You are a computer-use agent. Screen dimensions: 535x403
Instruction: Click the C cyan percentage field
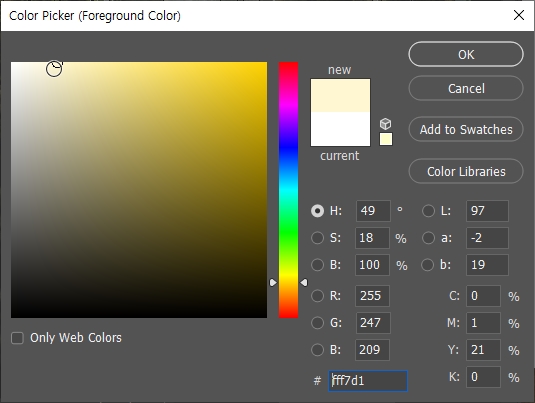(483, 296)
